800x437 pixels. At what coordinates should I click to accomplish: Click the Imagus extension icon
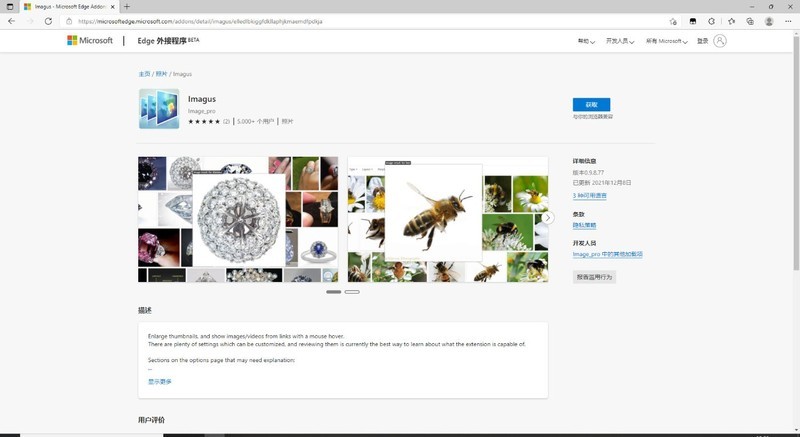click(159, 109)
